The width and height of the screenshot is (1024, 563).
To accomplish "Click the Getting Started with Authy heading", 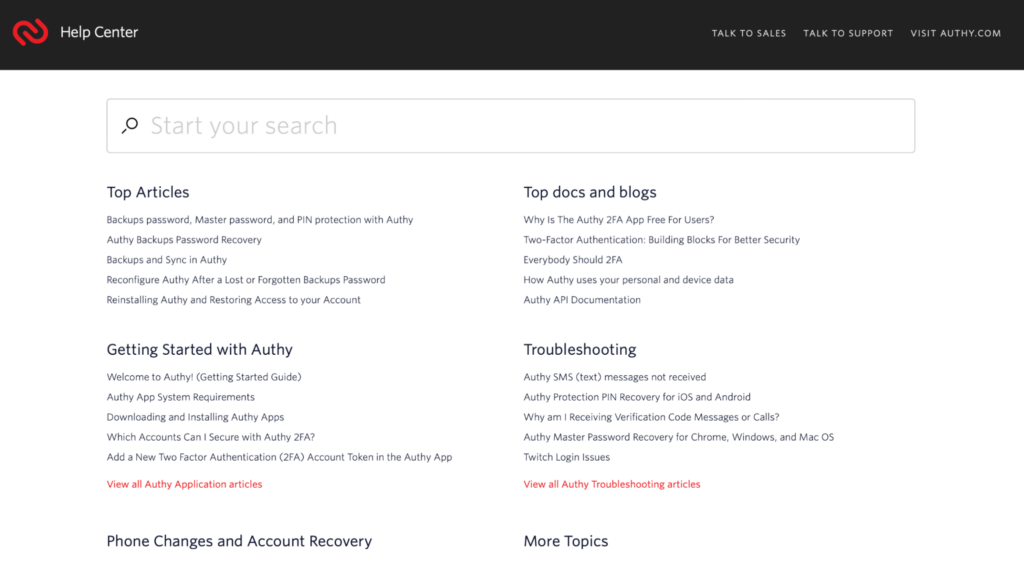I will coord(199,349).
